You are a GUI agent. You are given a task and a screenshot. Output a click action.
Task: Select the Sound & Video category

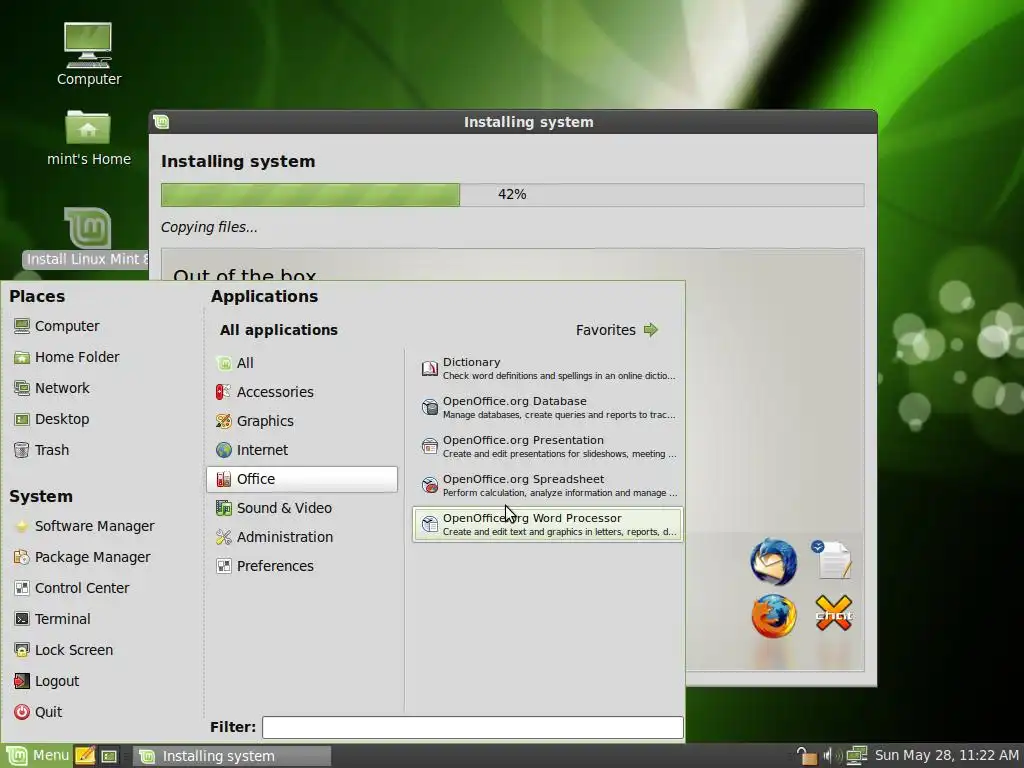click(302, 508)
